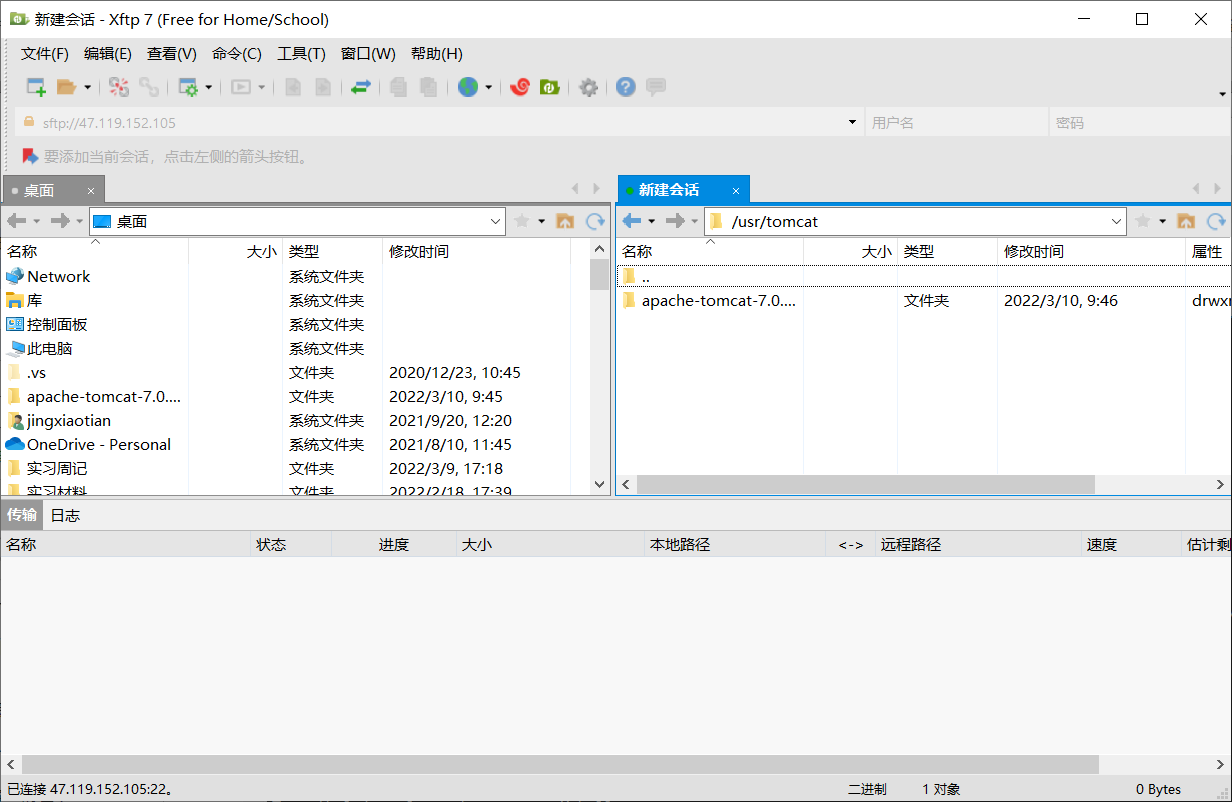Click the New Session toolbar icon
Viewport: 1232px width, 802px height.
(36, 87)
